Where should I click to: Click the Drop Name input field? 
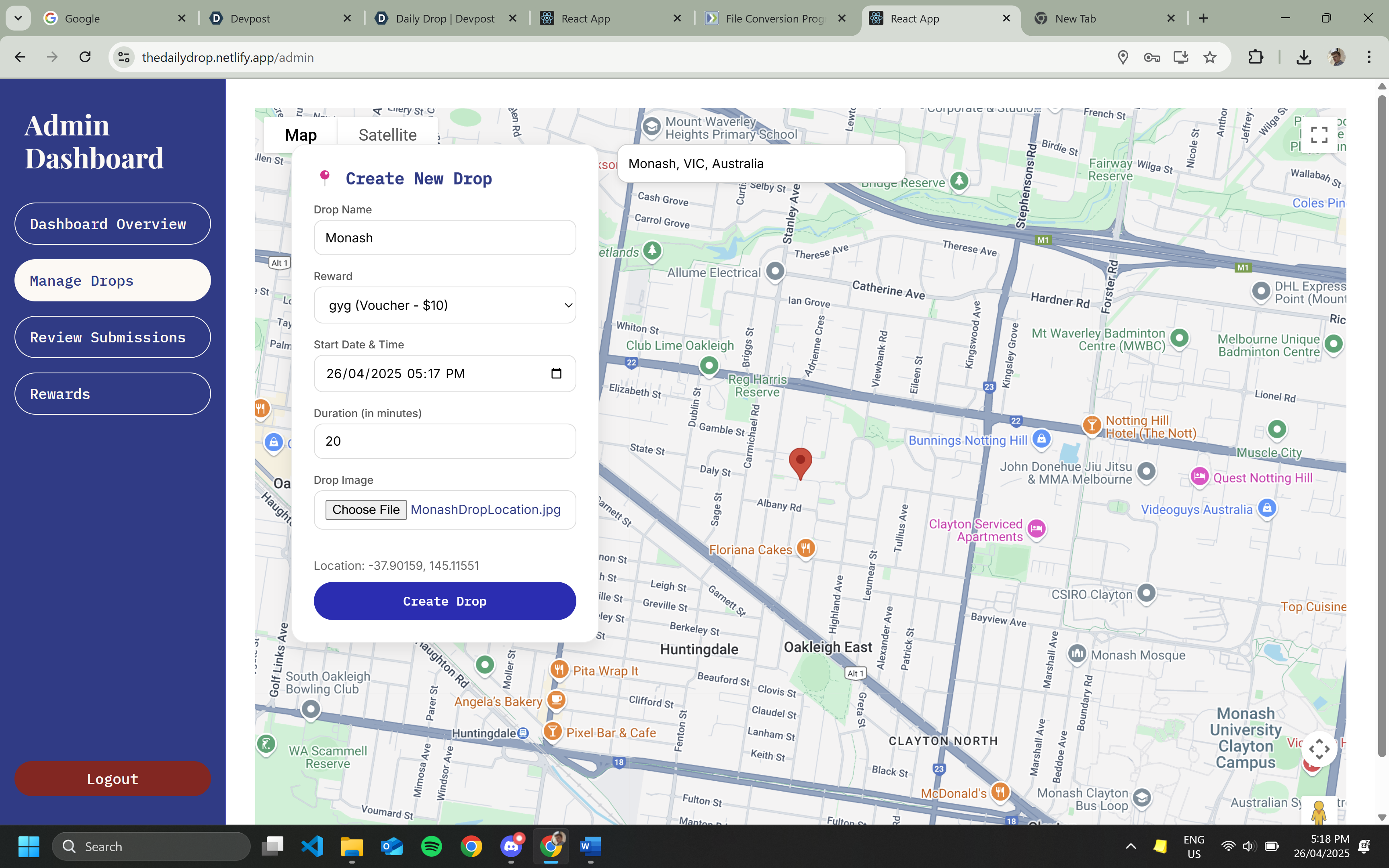[x=445, y=237]
